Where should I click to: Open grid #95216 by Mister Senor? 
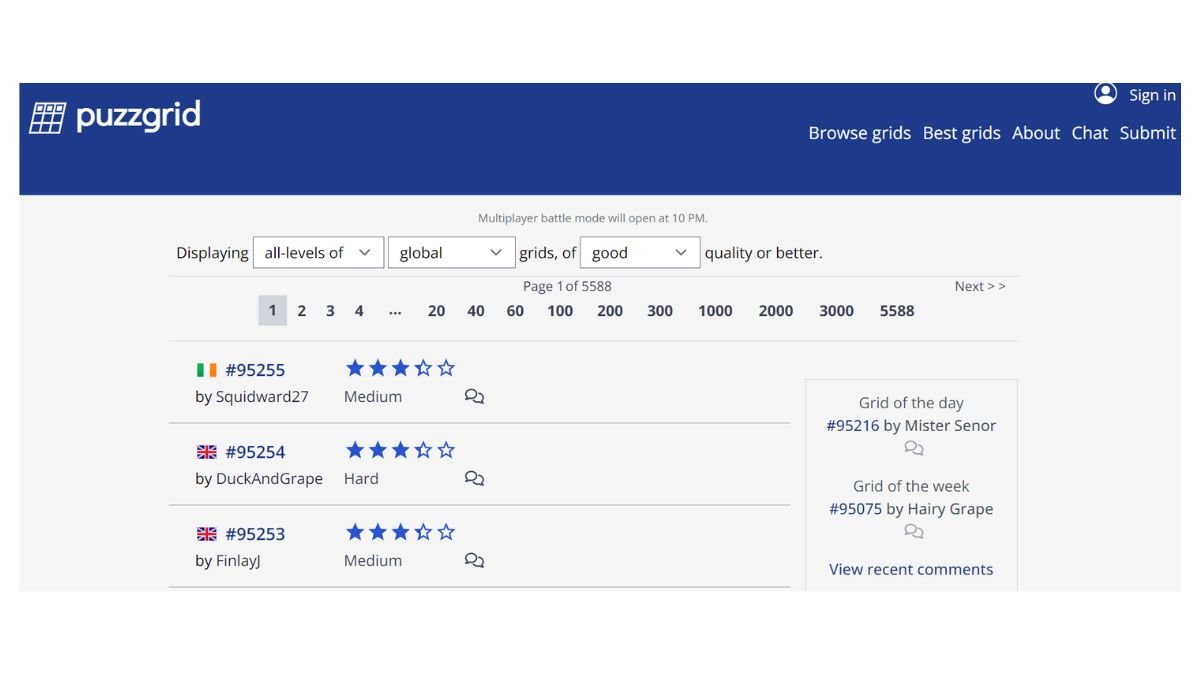(853, 425)
